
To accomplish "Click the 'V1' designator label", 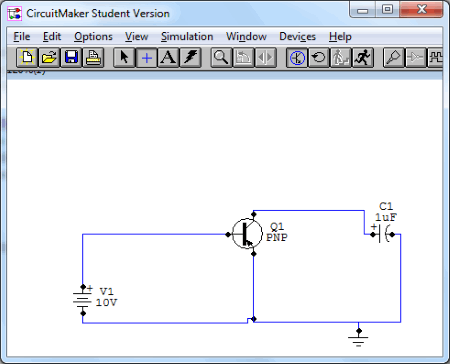I will click(x=107, y=291).
